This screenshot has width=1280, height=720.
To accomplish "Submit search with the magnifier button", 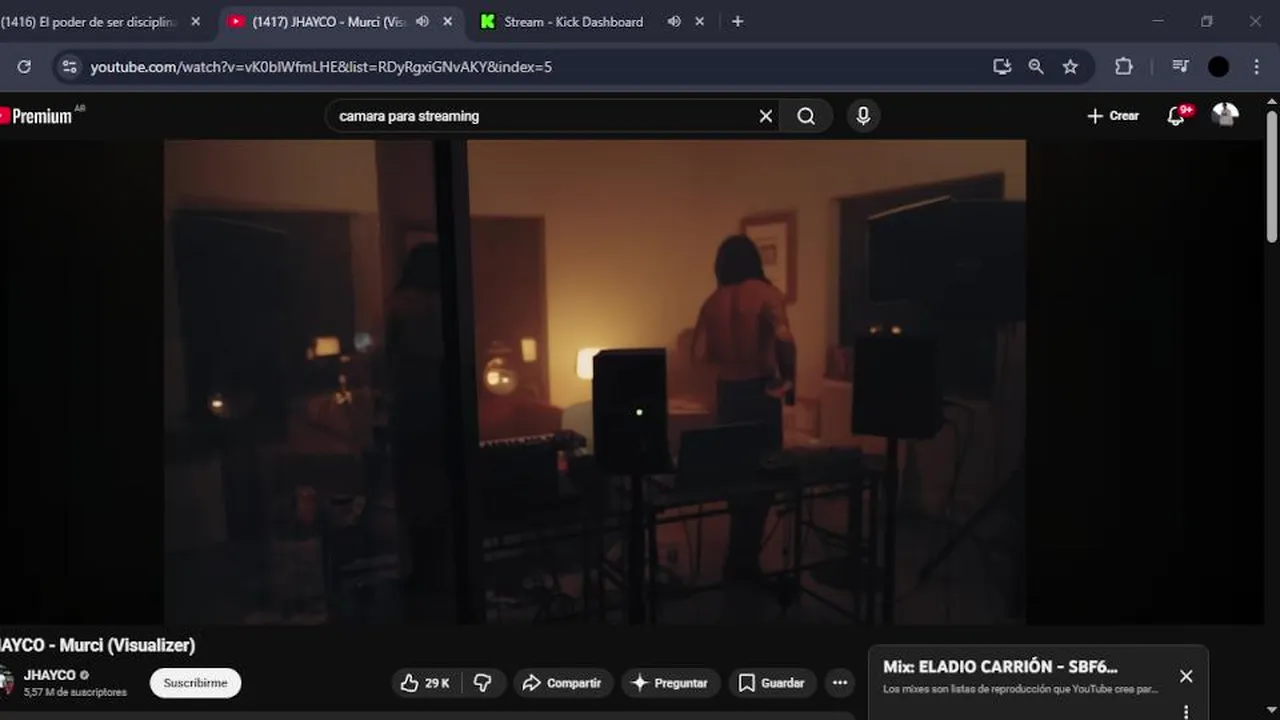I will pyautogui.click(x=806, y=116).
